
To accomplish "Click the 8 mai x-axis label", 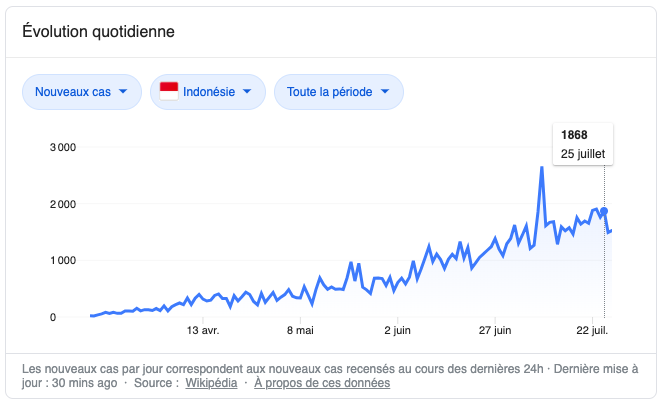I will (x=300, y=329).
